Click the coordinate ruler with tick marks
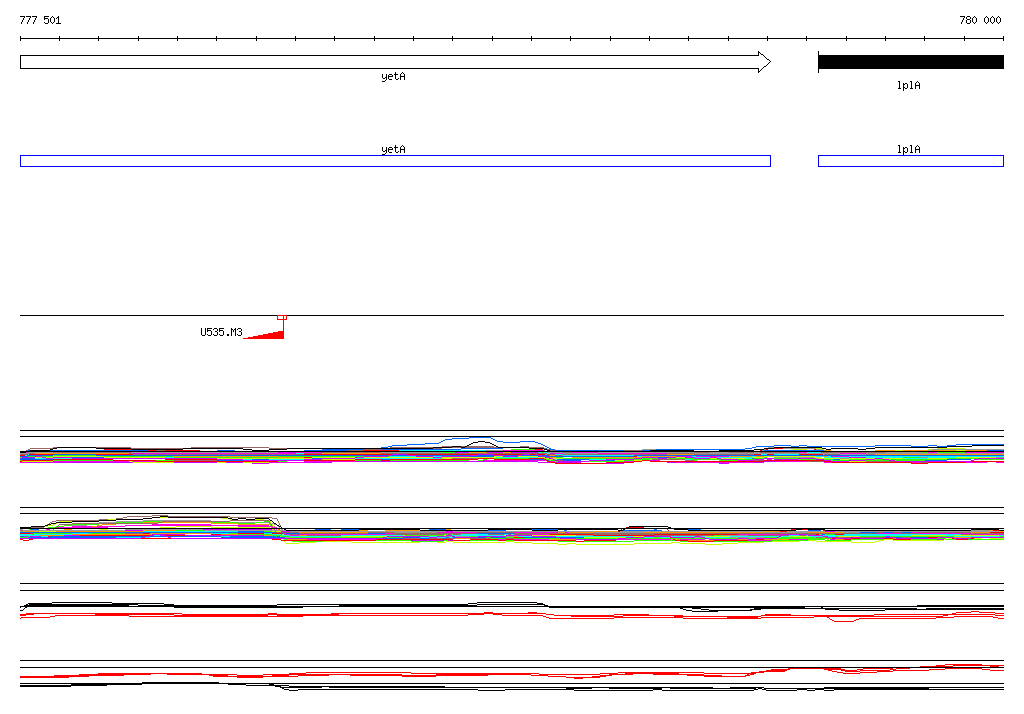1024x714 pixels. pos(512,39)
